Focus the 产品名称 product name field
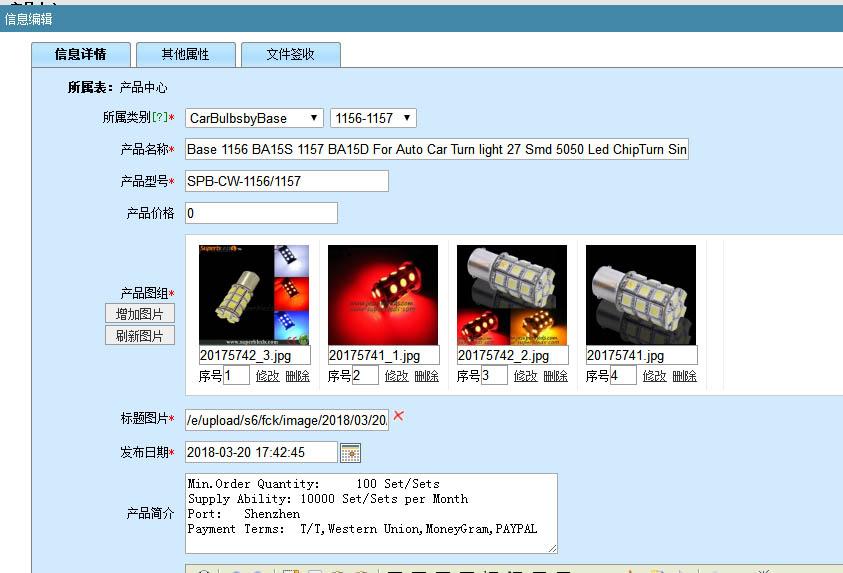Viewport: 843px width, 573px height. click(437, 149)
